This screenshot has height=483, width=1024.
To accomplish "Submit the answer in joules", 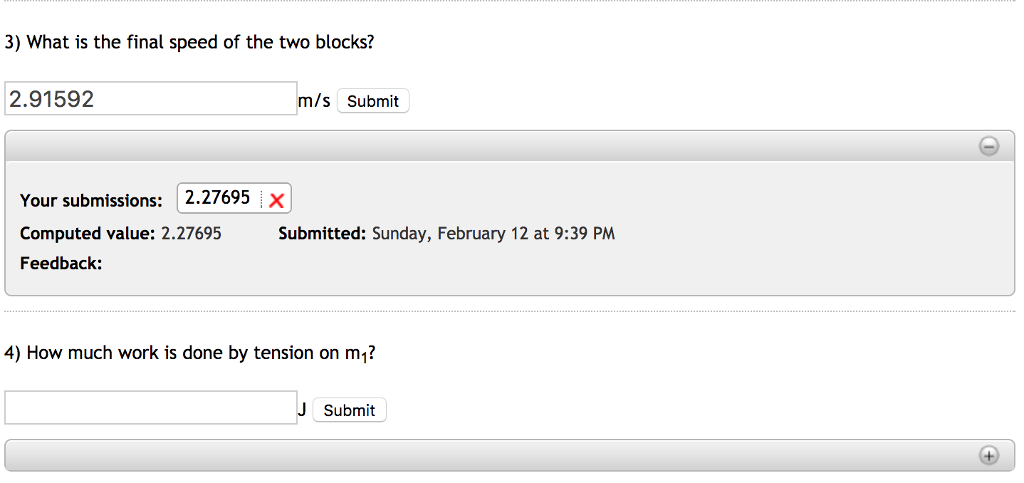I will coord(349,410).
